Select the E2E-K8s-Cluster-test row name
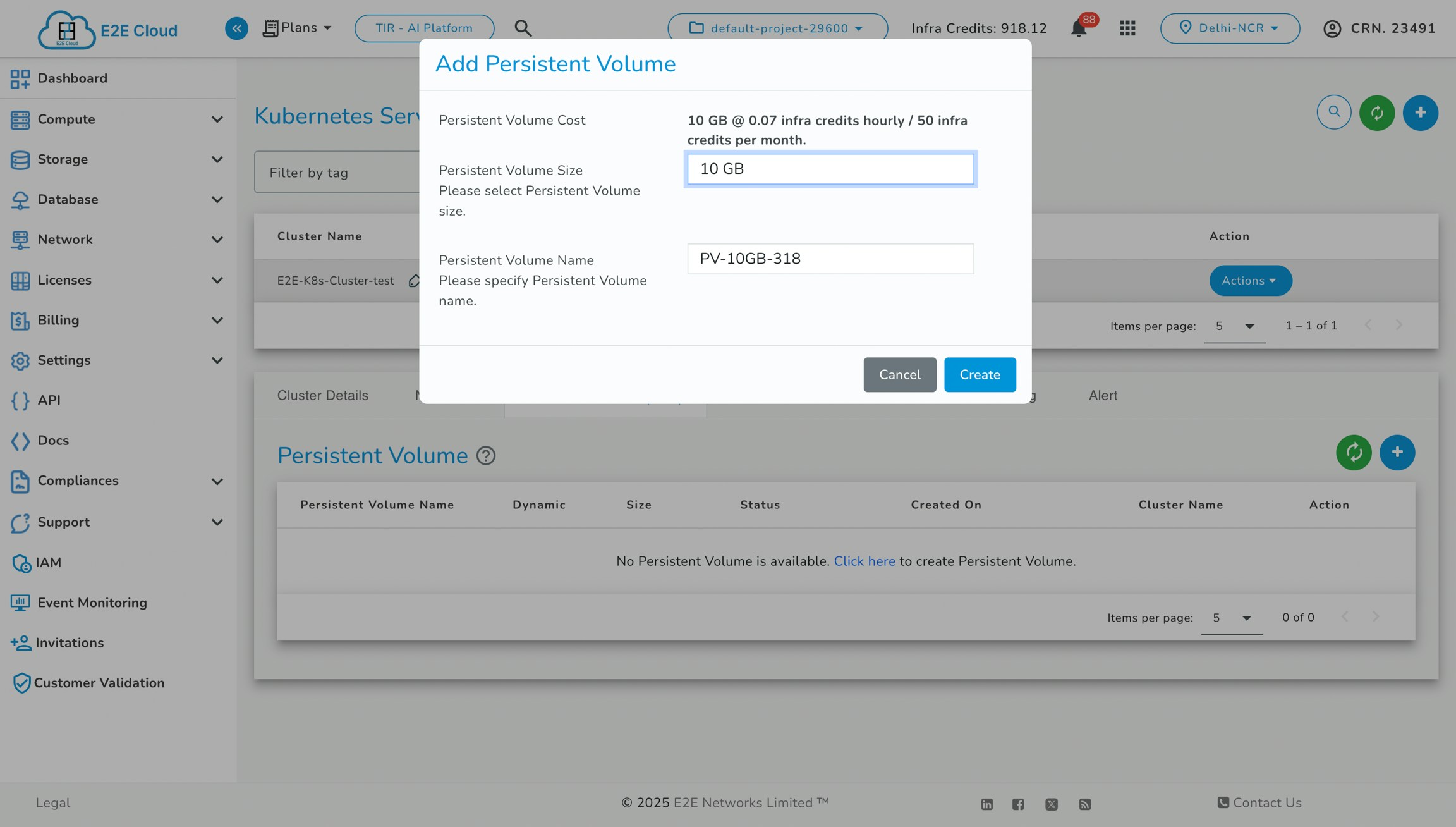1456x827 pixels. pyautogui.click(x=336, y=281)
